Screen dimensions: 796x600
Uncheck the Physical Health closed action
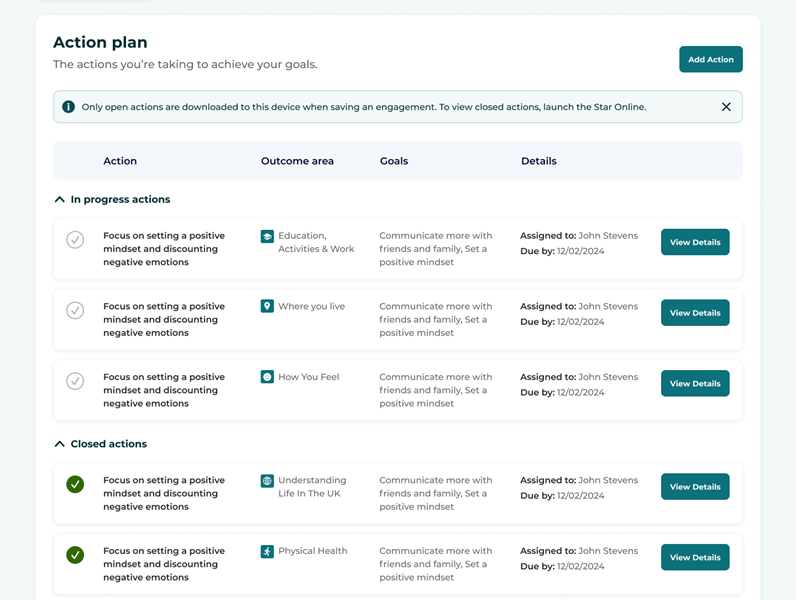click(x=75, y=555)
